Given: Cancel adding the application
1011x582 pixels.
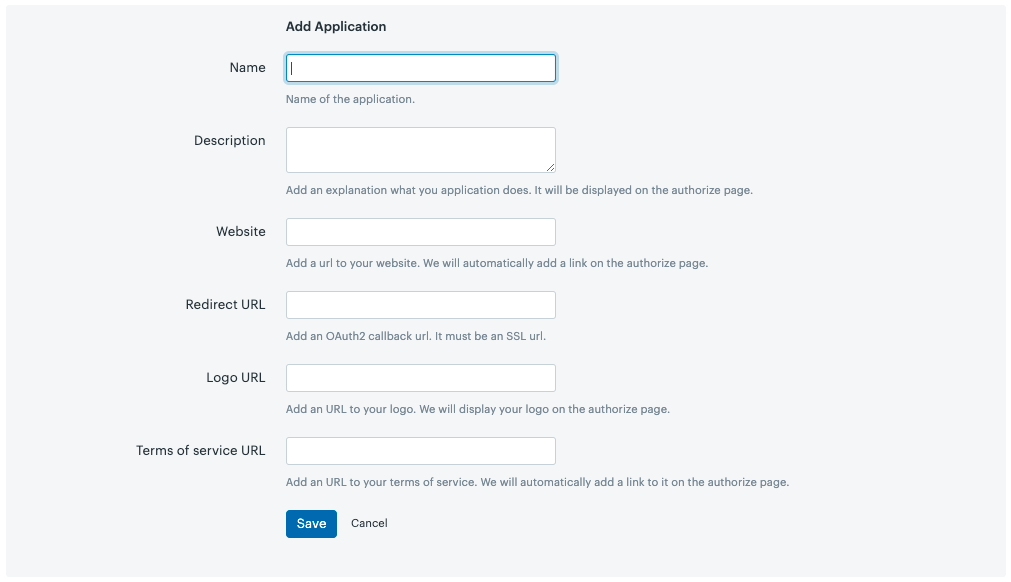Looking at the screenshot, I should click(x=369, y=524).
